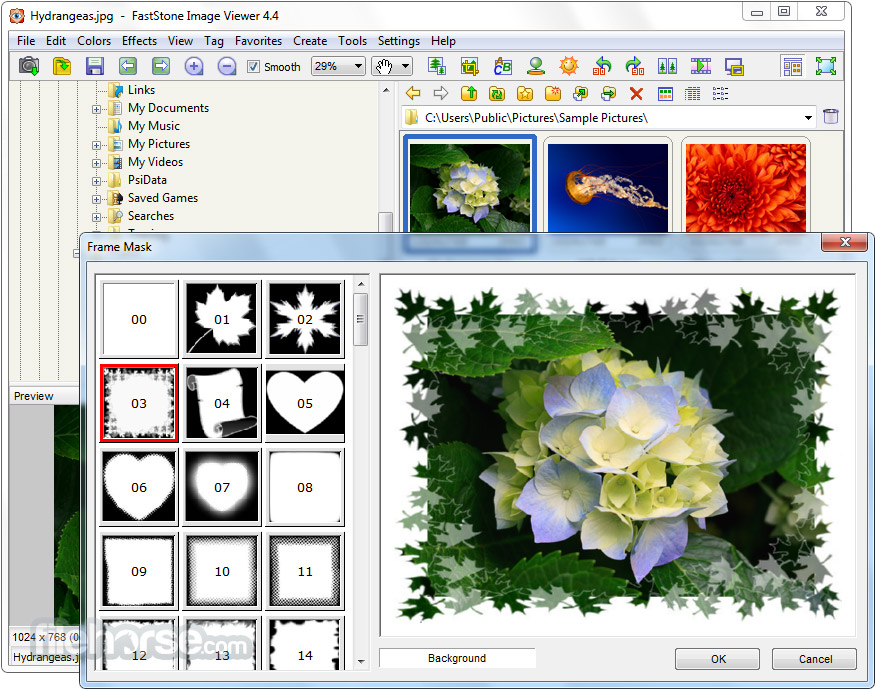This screenshot has height=690, width=876.
Task: Click the windowed view icon in toolbar
Action: pos(734,66)
